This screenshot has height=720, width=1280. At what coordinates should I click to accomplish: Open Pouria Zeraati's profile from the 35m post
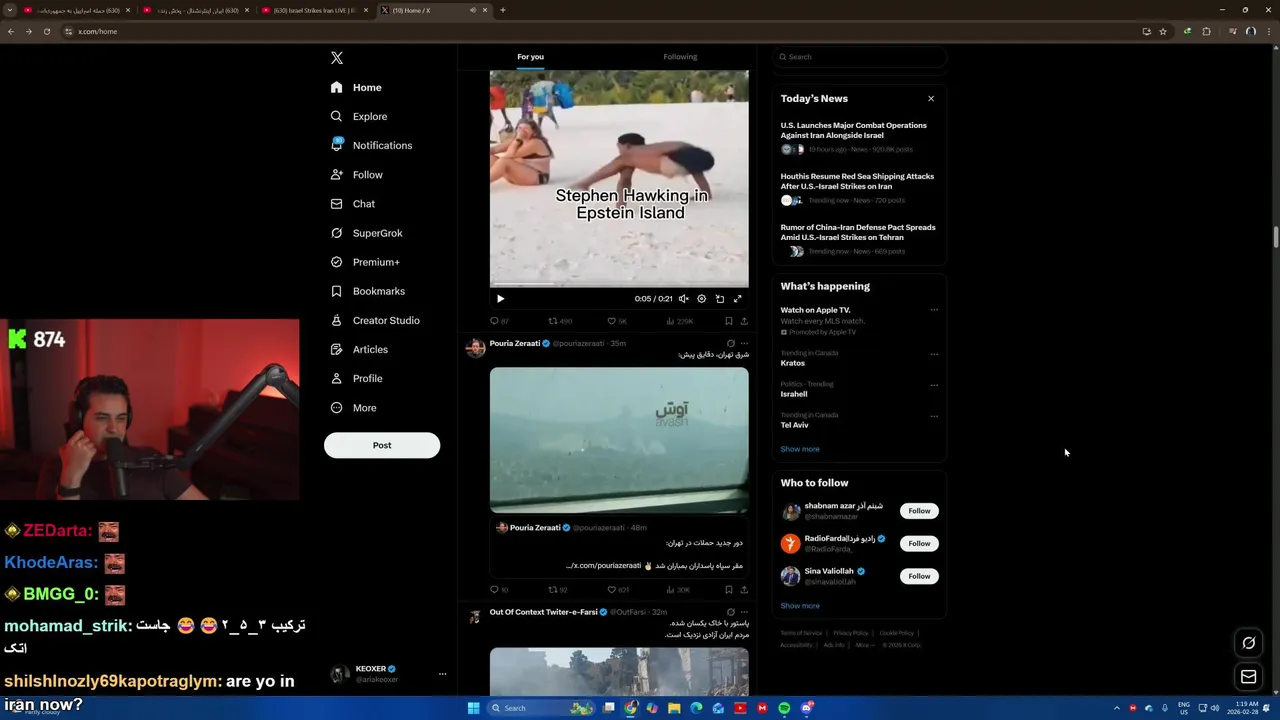(x=515, y=343)
